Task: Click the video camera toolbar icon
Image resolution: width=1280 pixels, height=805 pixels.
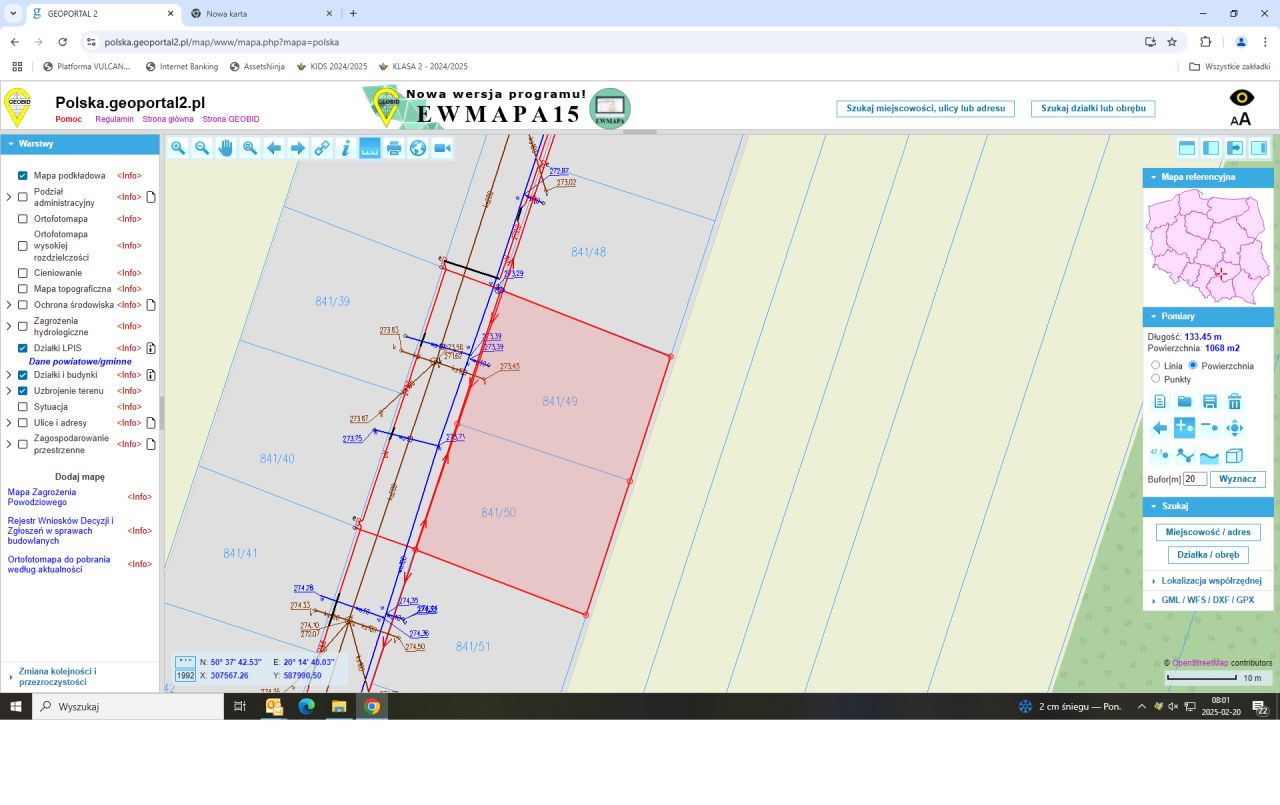Action: (442, 148)
